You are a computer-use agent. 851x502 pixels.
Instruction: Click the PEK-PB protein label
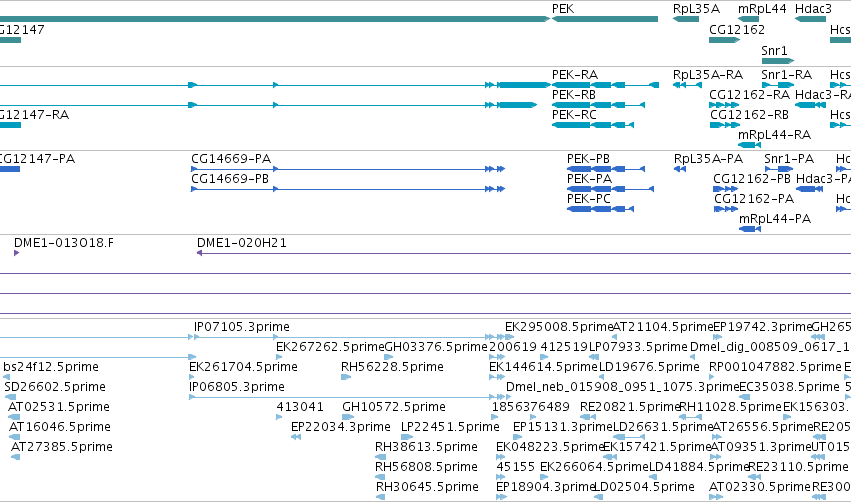point(588,158)
